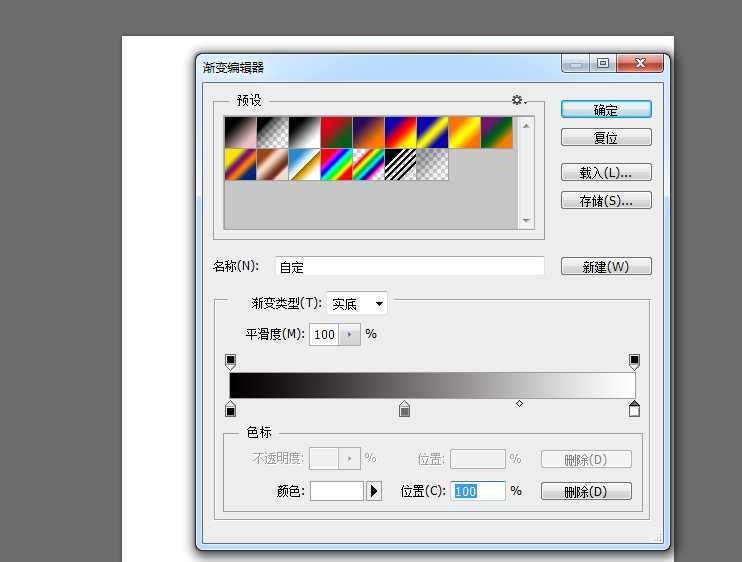Open the 平滑度 smoothness slider arrow
The image size is (742, 562).
350,334
